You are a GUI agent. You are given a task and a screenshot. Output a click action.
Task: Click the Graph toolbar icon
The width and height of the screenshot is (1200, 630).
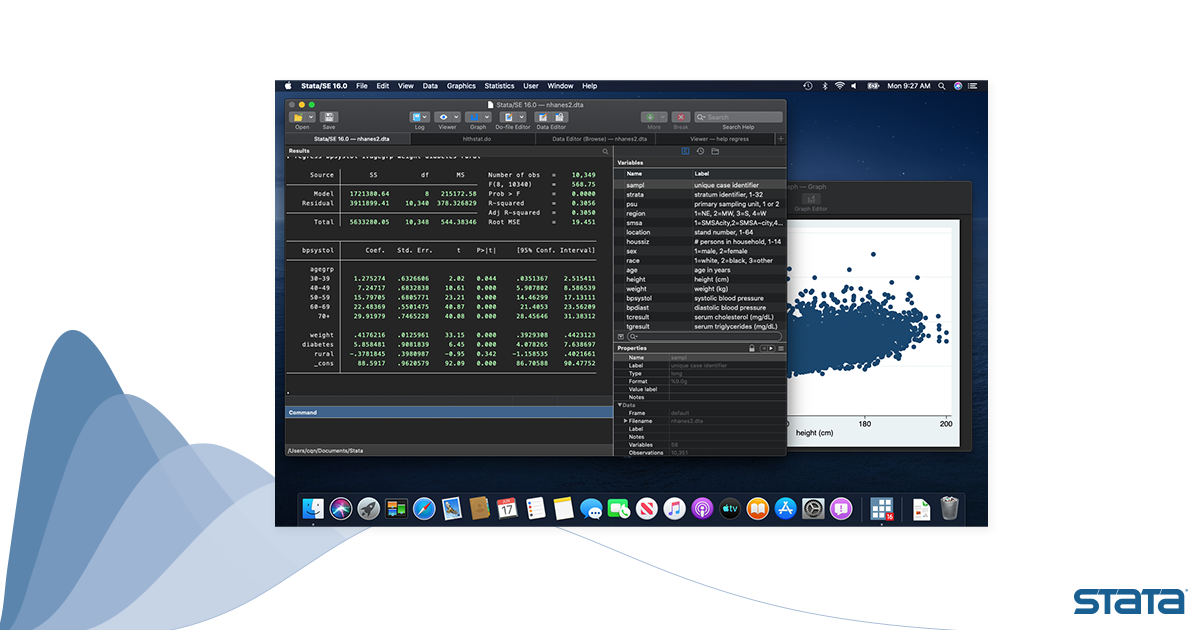click(474, 117)
